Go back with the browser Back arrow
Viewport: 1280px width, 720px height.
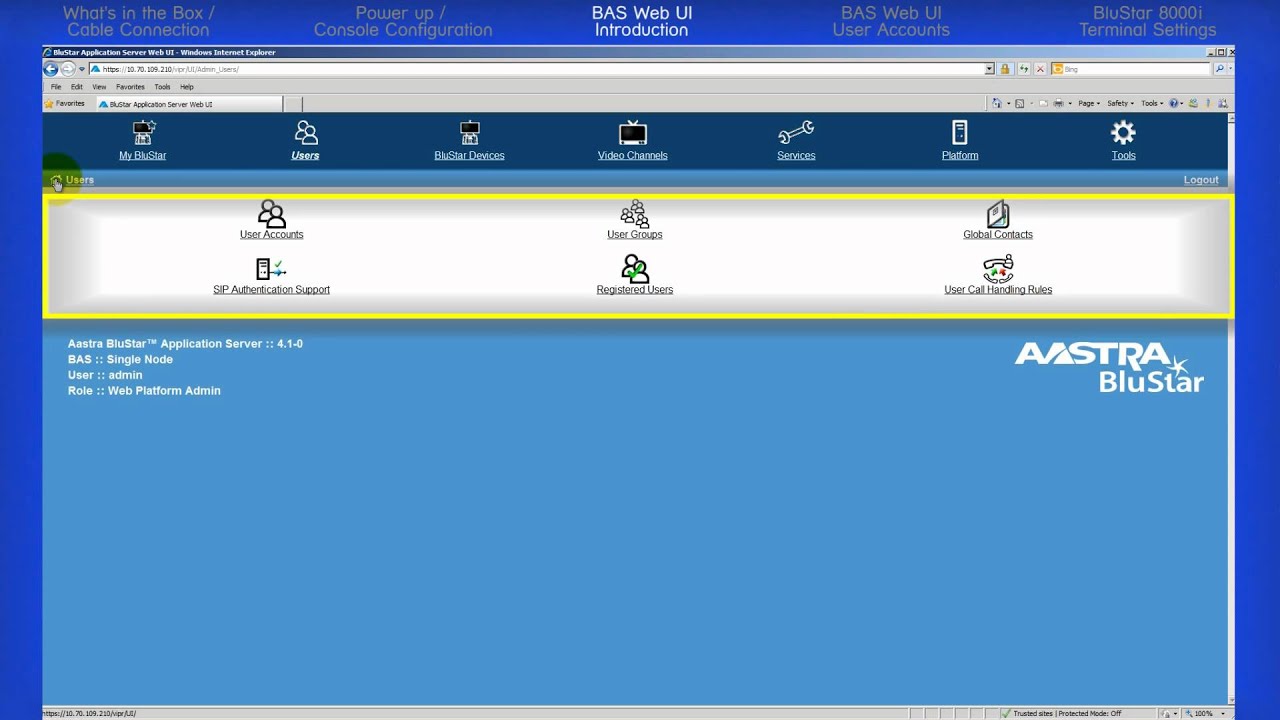pos(51,69)
